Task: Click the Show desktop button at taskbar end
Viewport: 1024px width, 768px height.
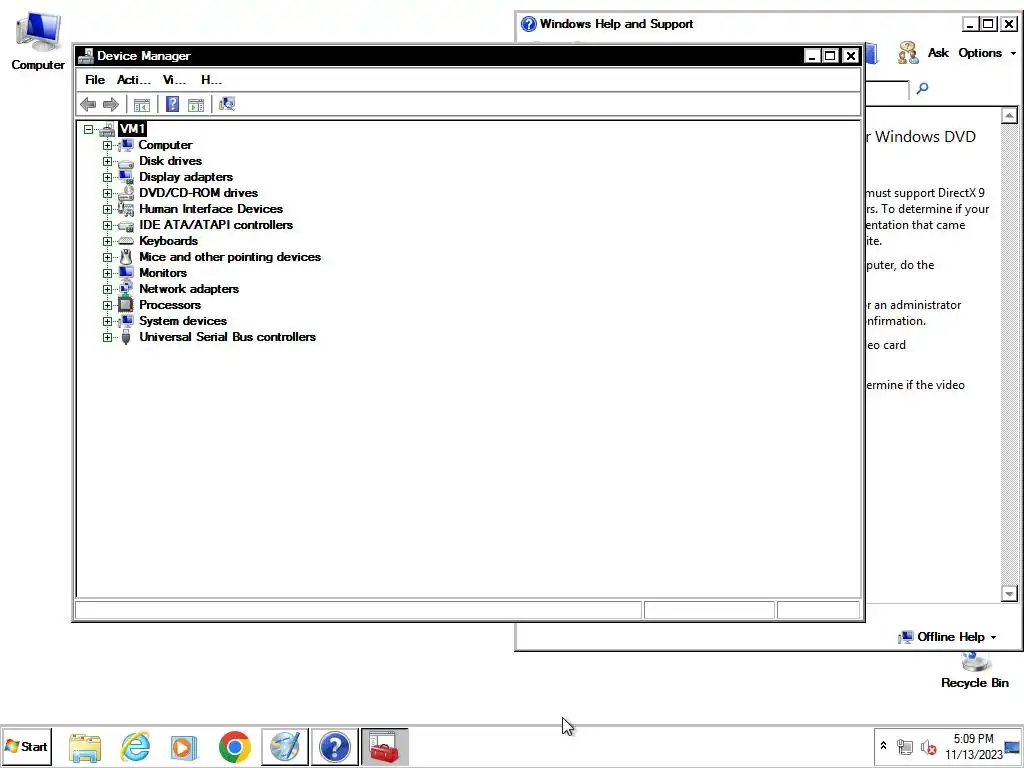Action: point(1012,746)
